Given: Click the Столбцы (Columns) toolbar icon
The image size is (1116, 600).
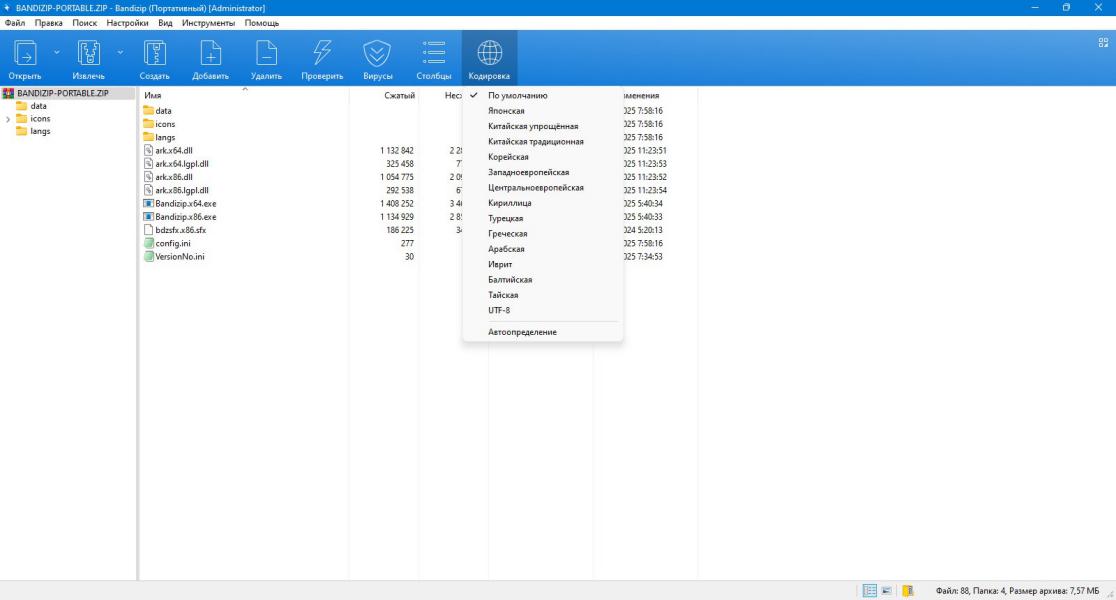Looking at the screenshot, I should click(433, 53).
